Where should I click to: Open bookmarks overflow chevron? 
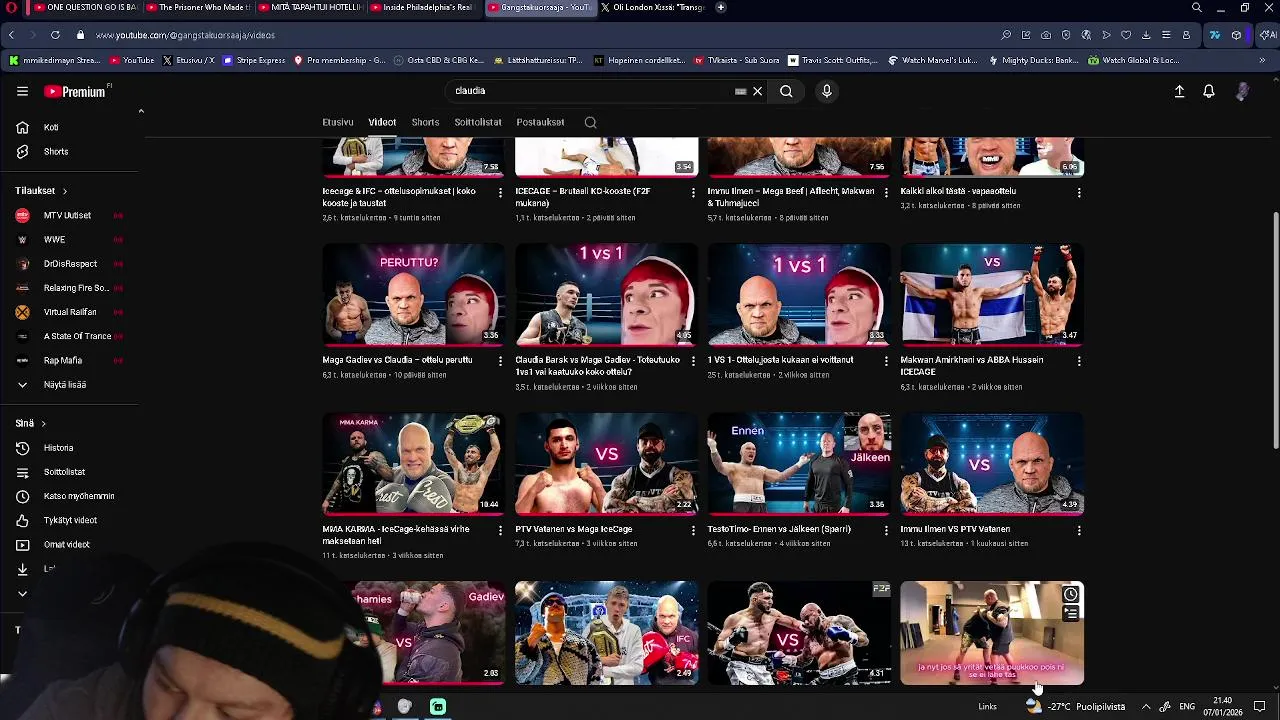[x=1262, y=60]
